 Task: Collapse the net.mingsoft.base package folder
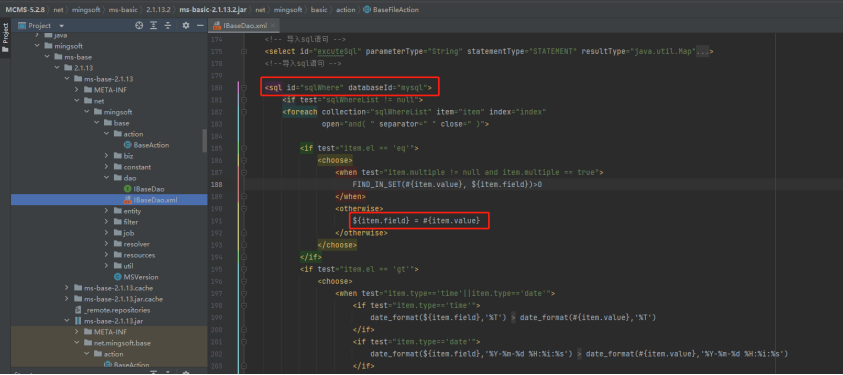pos(77,343)
